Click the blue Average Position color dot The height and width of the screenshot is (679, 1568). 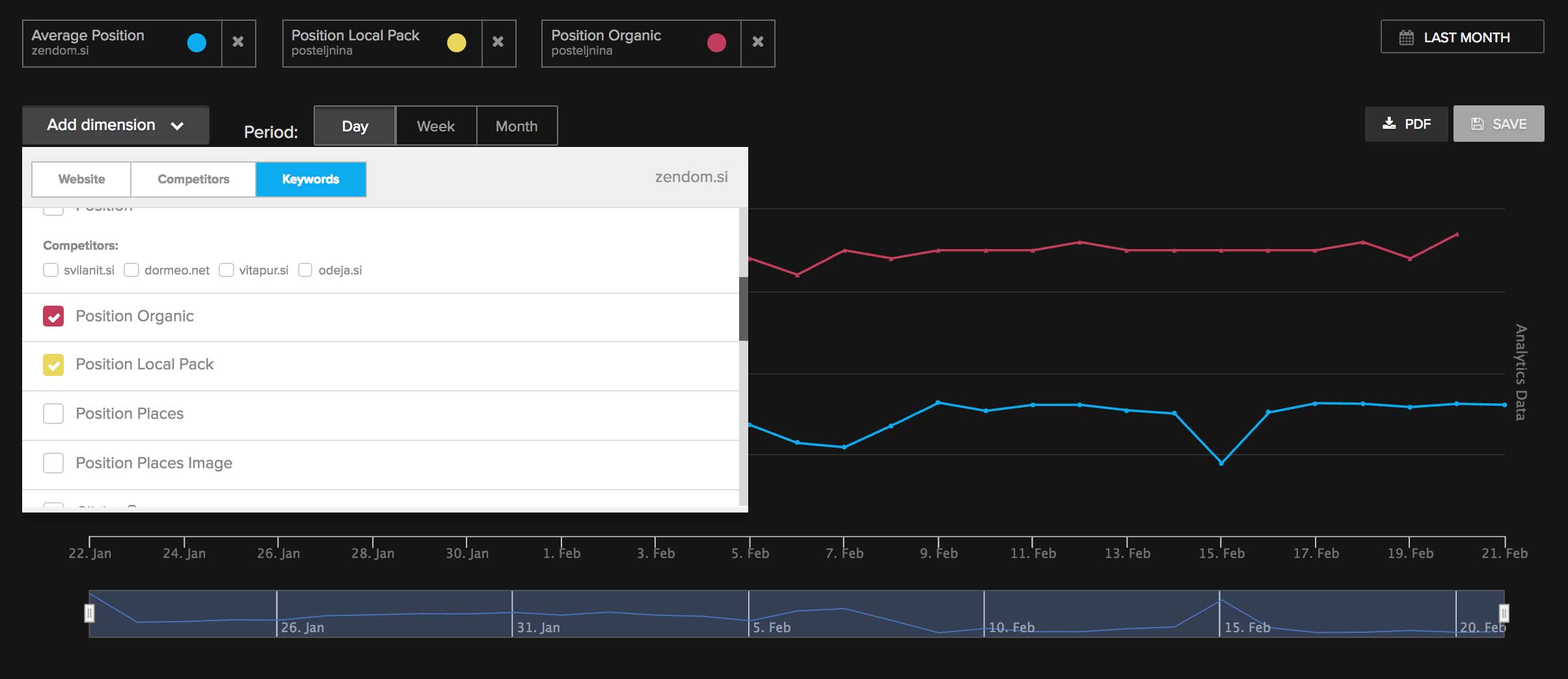pos(196,43)
